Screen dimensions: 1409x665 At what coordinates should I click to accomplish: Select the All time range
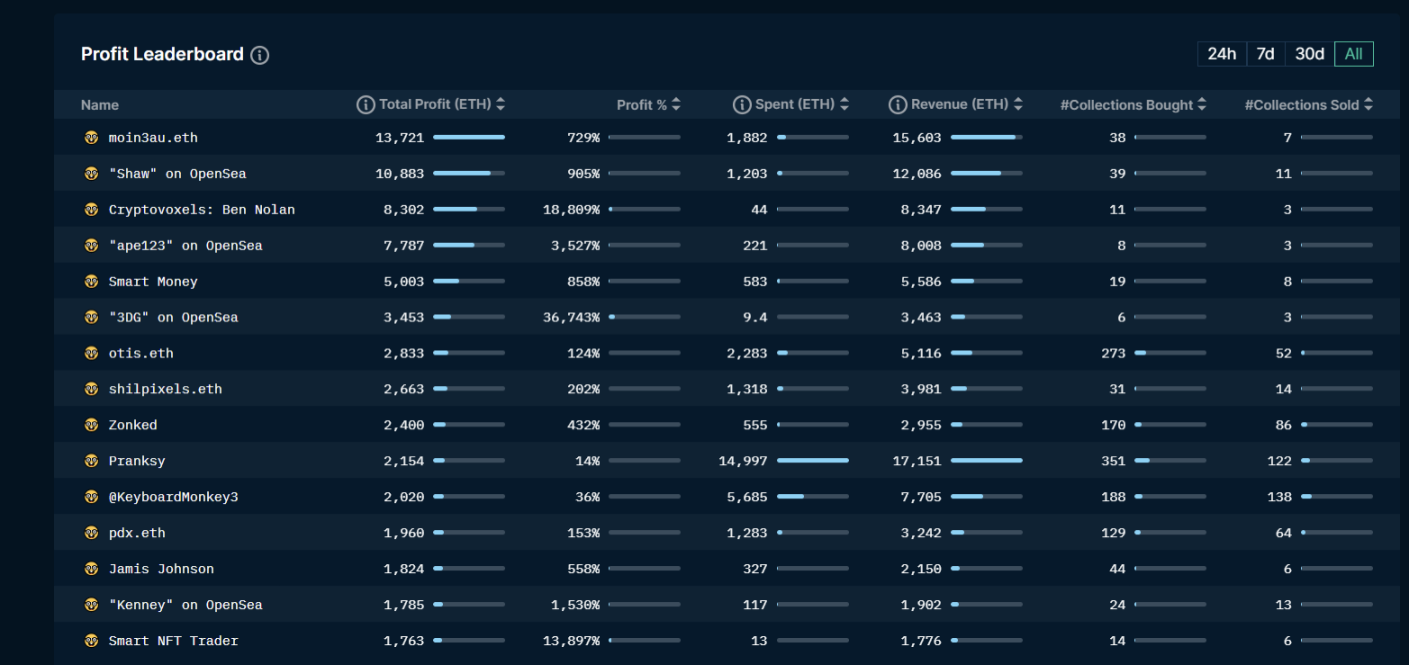[x=1353, y=54]
